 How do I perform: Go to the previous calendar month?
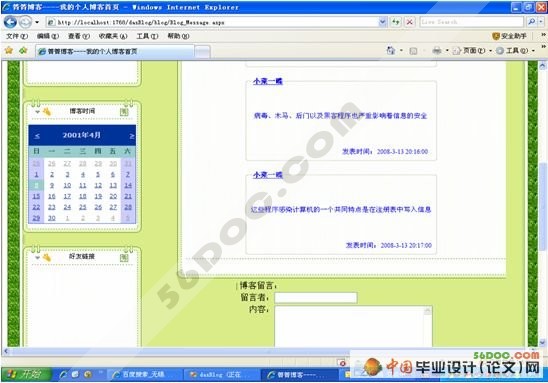click(x=37, y=136)
